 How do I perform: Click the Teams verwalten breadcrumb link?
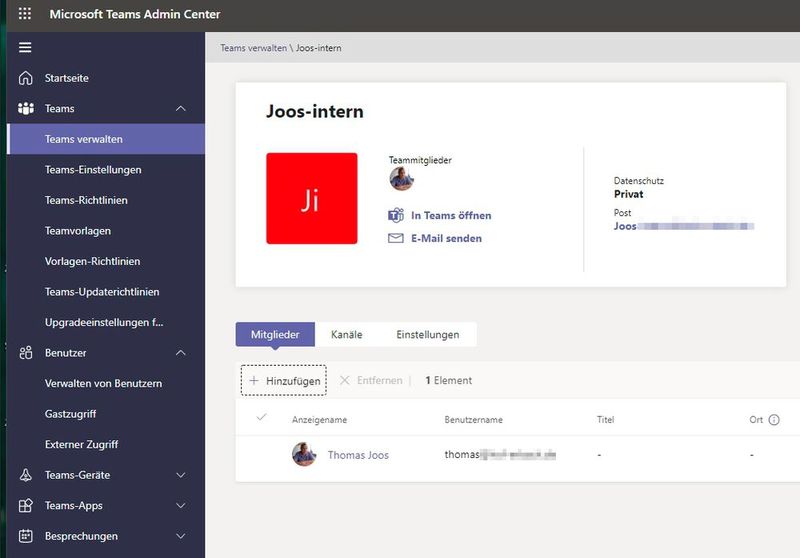tap(254, 48)
